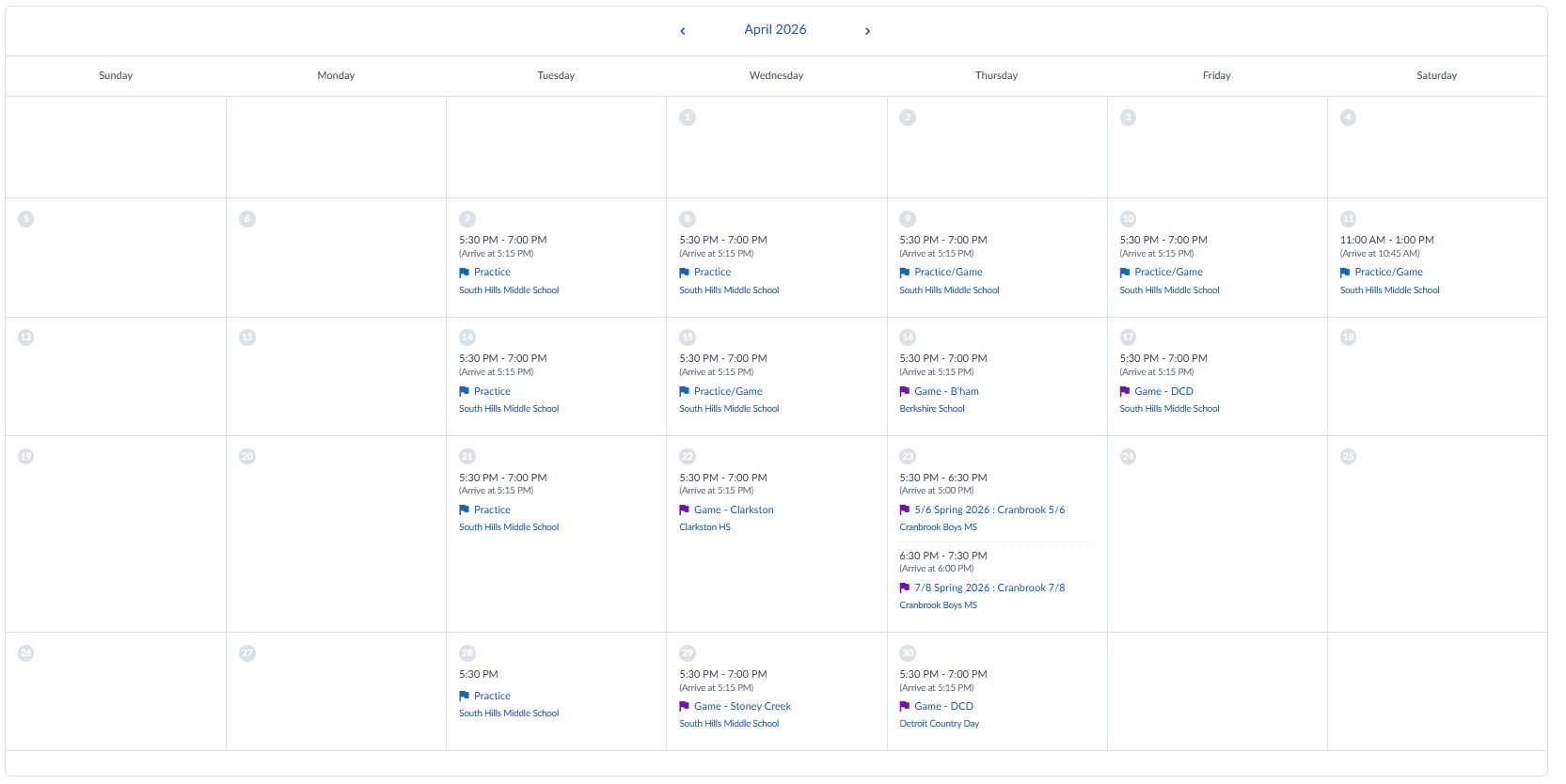Image resolution: width=1566 pixels, height=784 pixels.
Task: Advance to next month arrow
Action: pos(867,31)
